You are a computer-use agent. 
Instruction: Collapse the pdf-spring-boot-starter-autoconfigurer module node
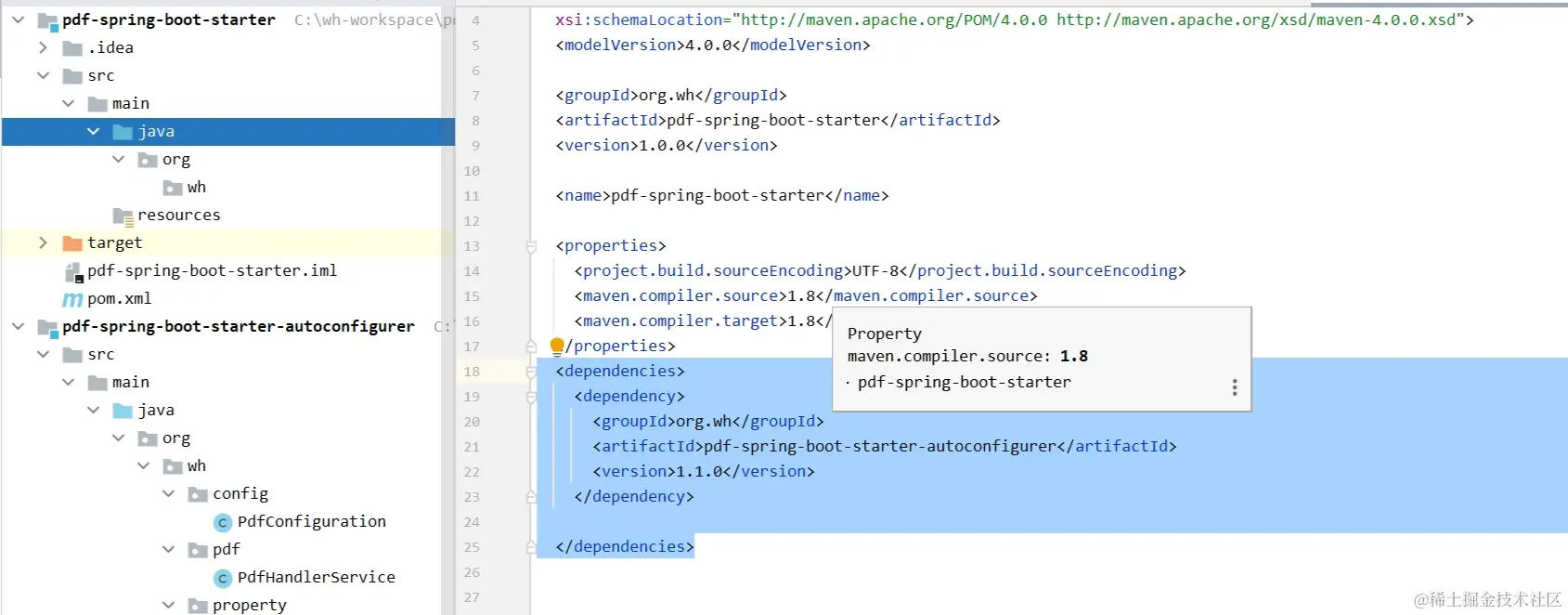(18, 326)
